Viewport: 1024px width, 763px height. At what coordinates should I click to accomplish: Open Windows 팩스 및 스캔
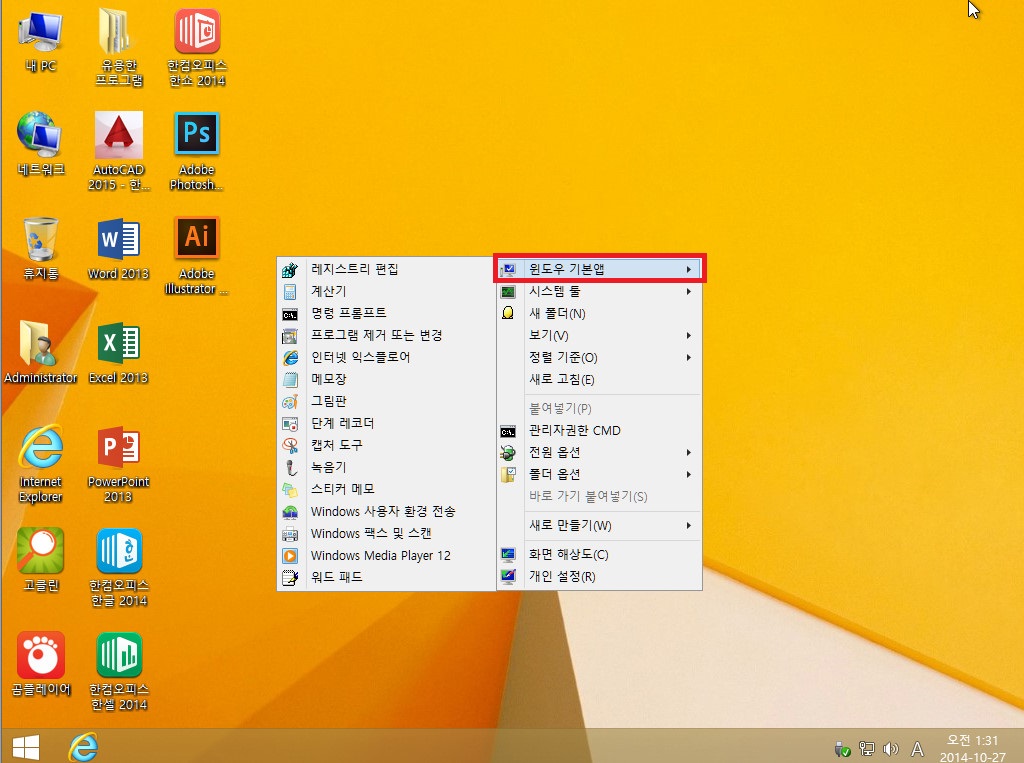tap(387, 534)
